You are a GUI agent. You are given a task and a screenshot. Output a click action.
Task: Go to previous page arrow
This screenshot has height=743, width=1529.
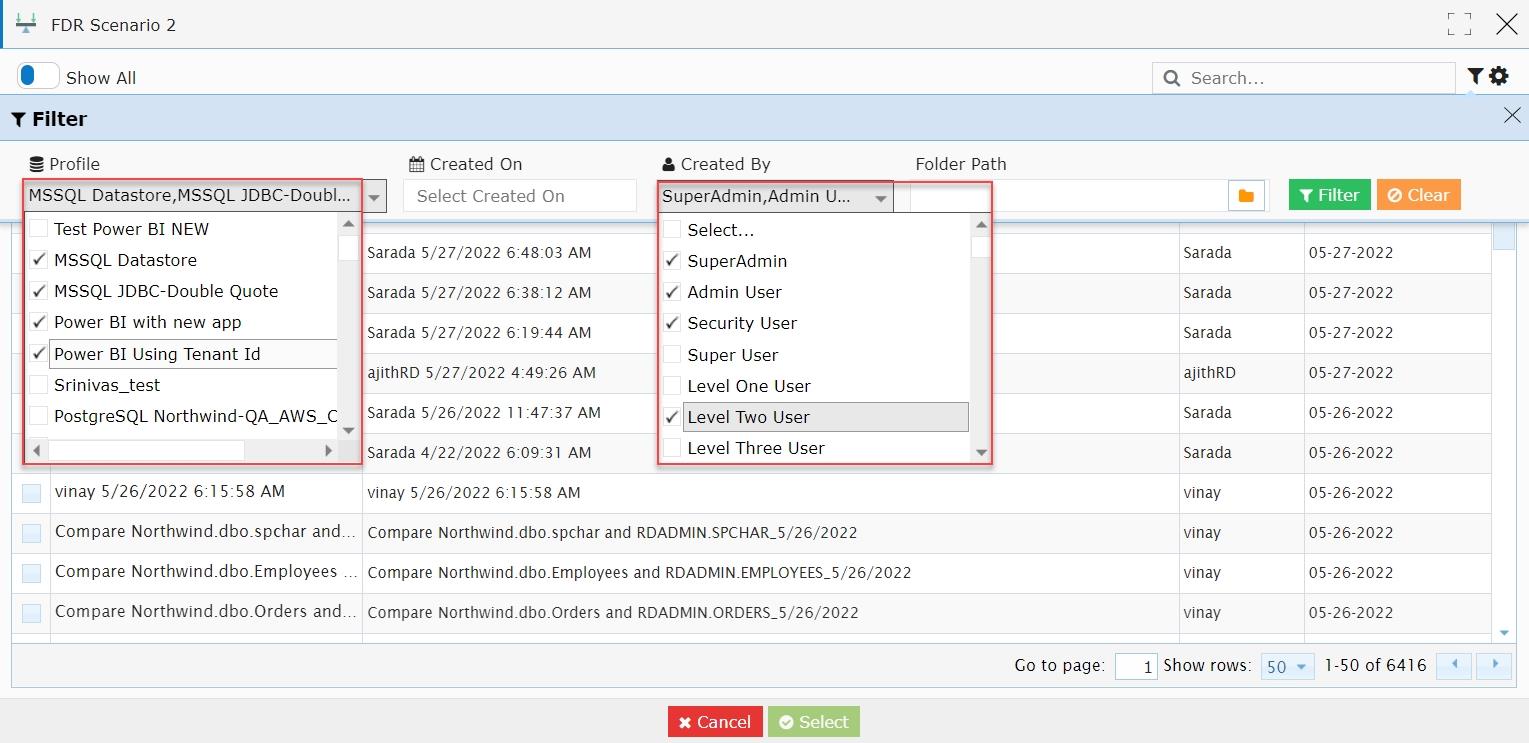[1454, 665]
